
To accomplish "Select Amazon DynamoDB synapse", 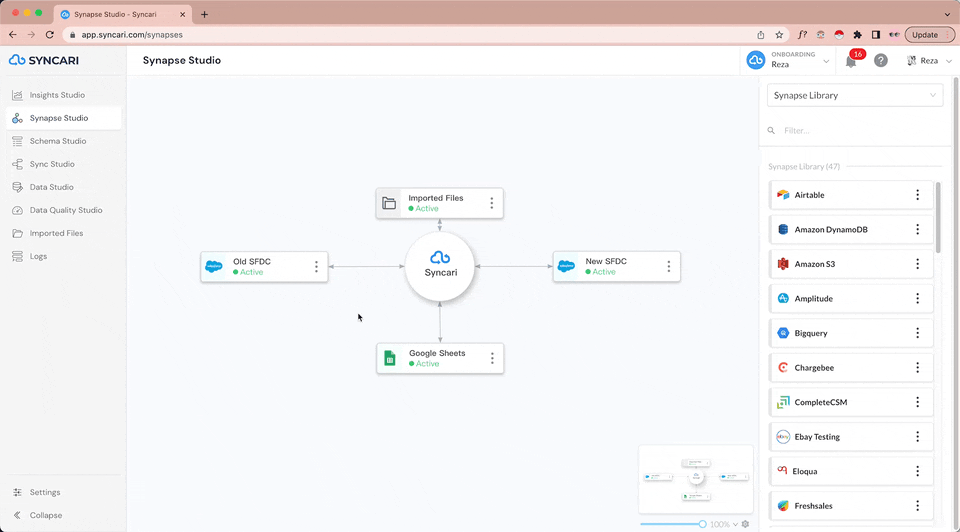I will click(x=851, y=230).
